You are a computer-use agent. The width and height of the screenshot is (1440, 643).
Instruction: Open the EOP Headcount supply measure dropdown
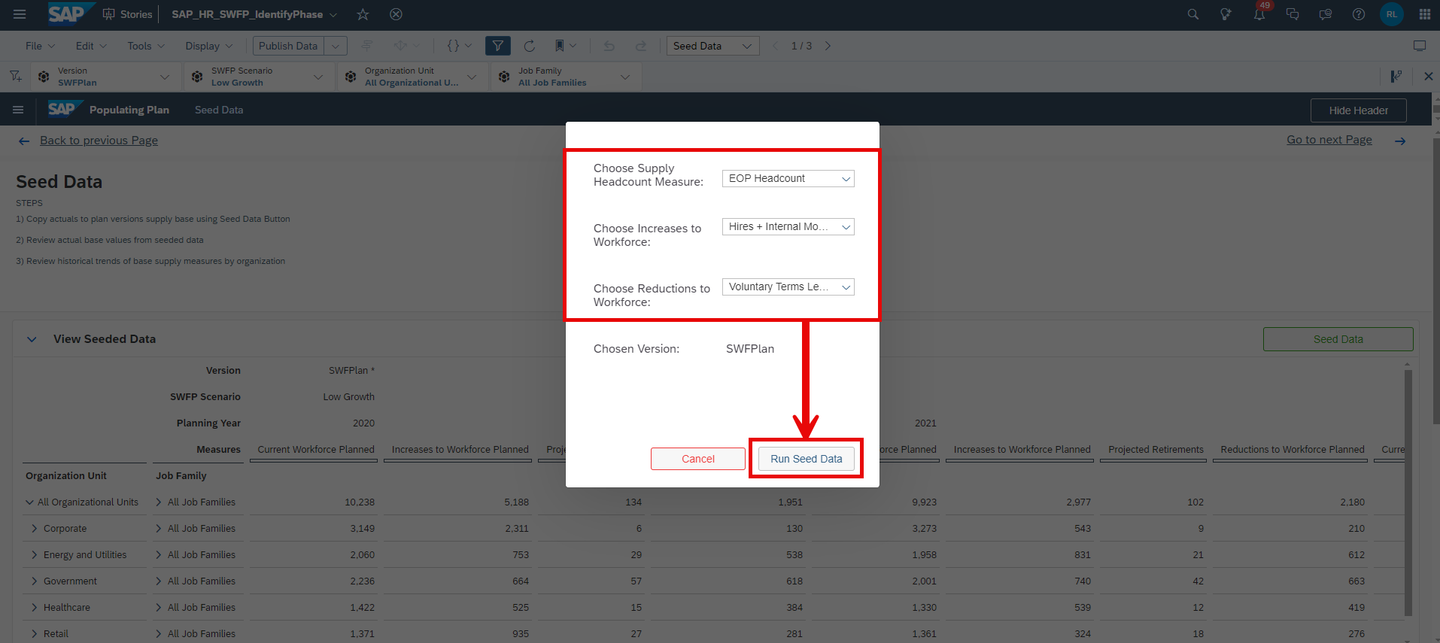[788, 178]
